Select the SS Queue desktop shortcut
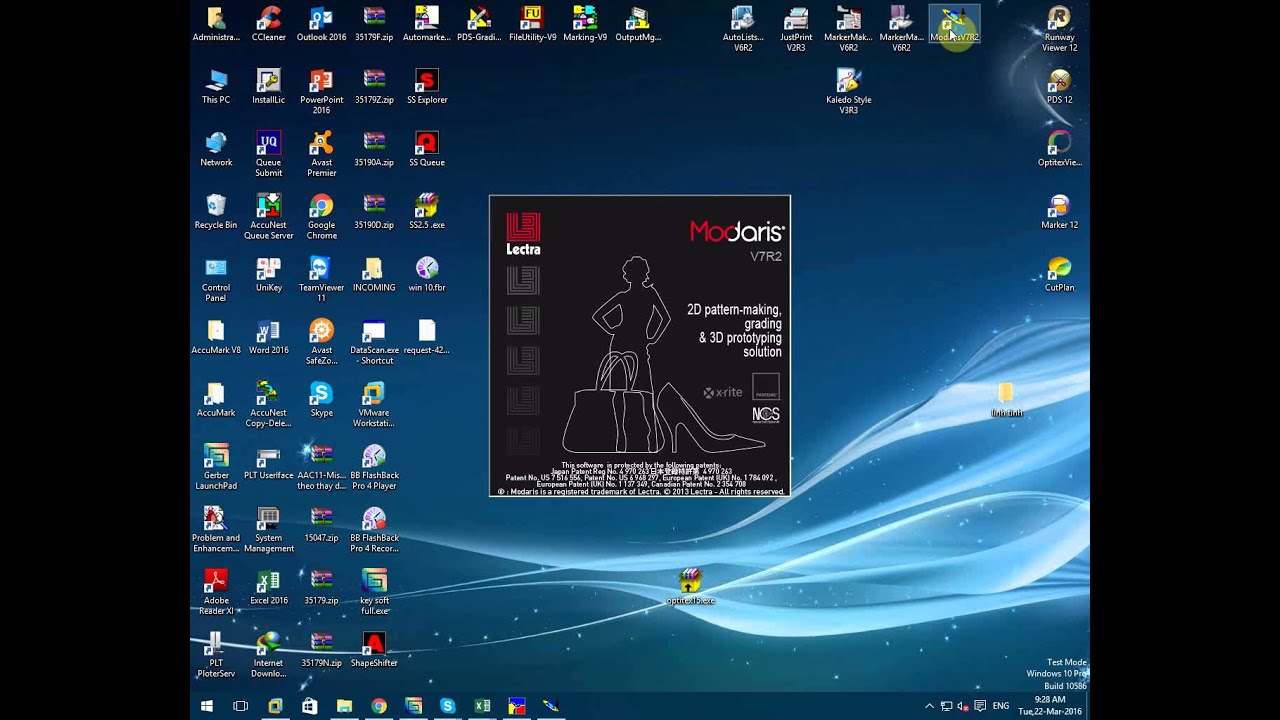The image size is (1280, 720). pos(427,149)
